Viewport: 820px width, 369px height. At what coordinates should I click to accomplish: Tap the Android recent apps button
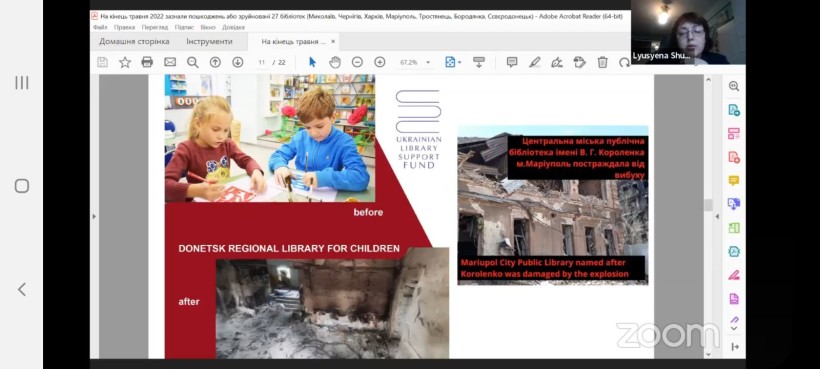(21, 83)
